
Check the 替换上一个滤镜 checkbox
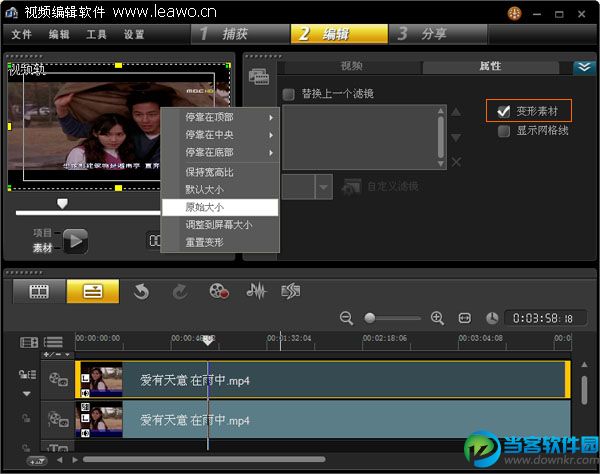(289, 94)
